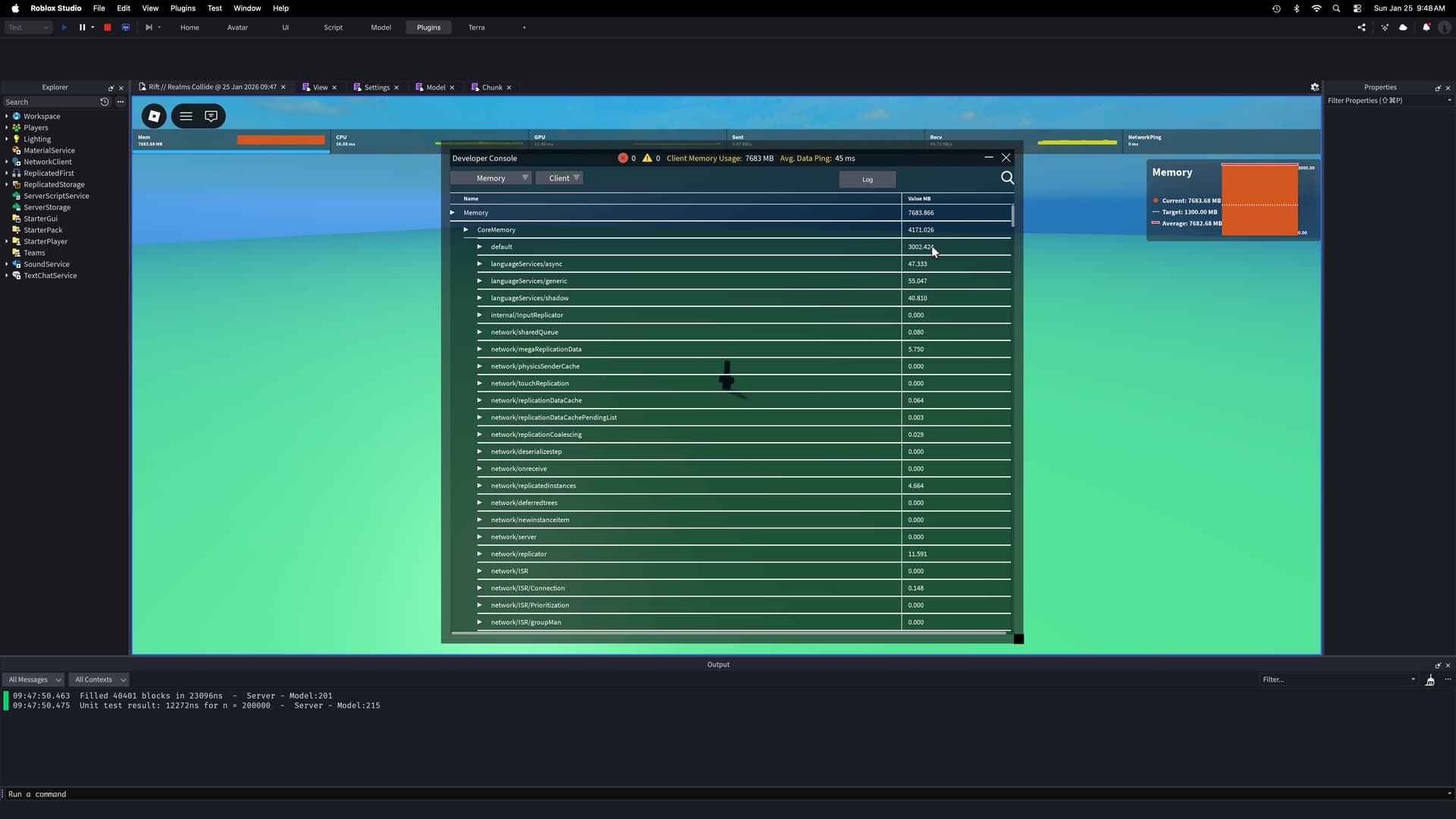Pop out the Explorer panel
1456x819 pixels.
pos(111,88)
